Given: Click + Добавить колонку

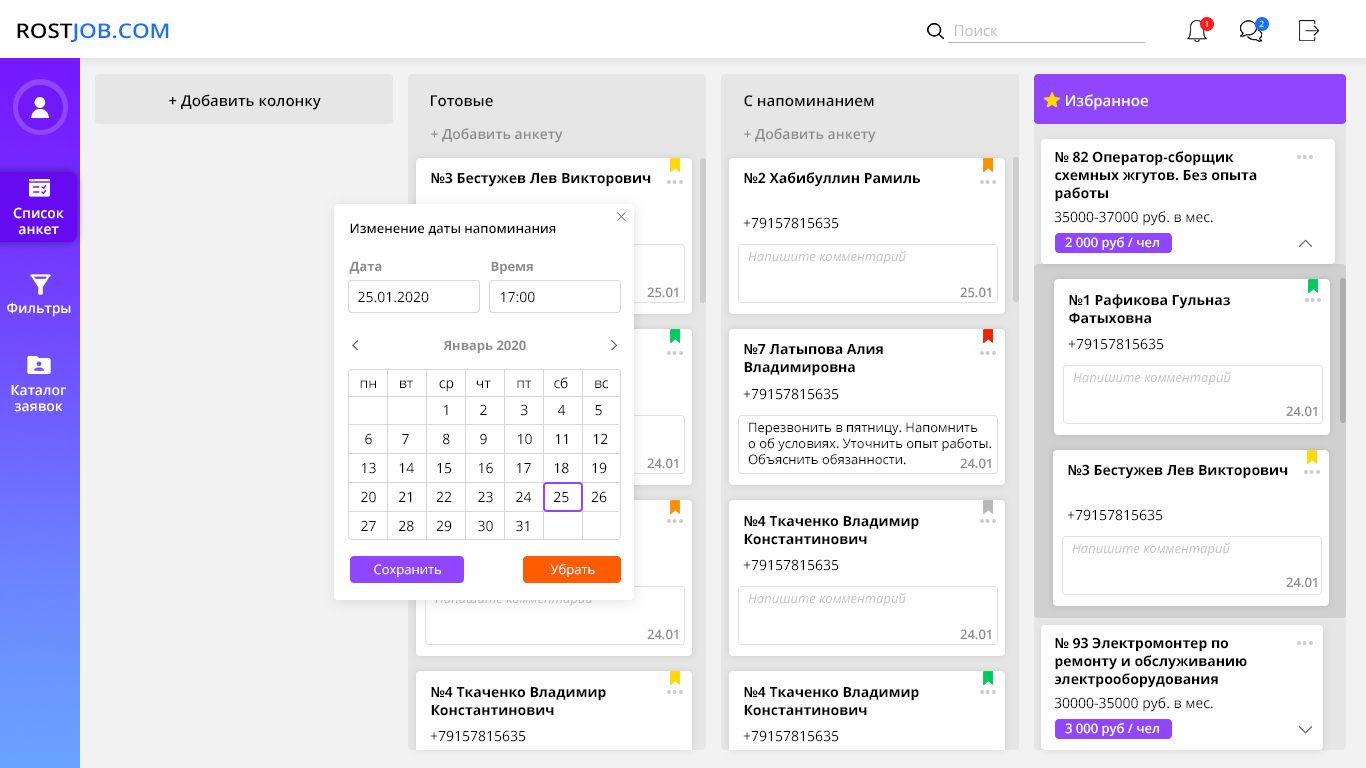Looking at the screenshot, I should pyautogui.click(x=244, y=100).
